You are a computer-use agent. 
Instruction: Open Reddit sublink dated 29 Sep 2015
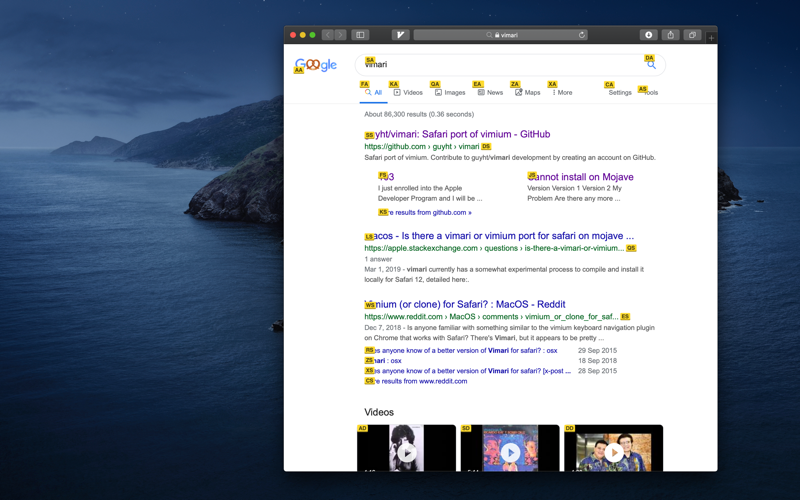coord(461,351)
